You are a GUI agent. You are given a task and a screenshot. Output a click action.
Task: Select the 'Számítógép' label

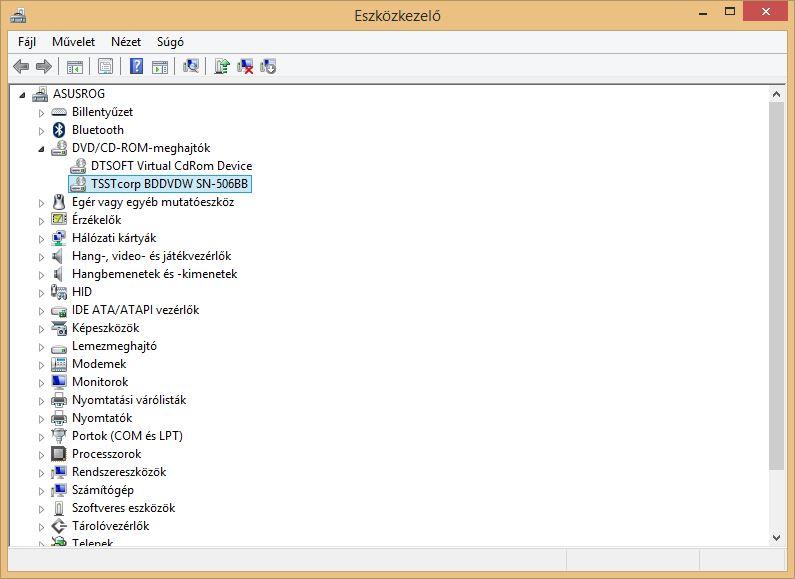coord(103,490)
